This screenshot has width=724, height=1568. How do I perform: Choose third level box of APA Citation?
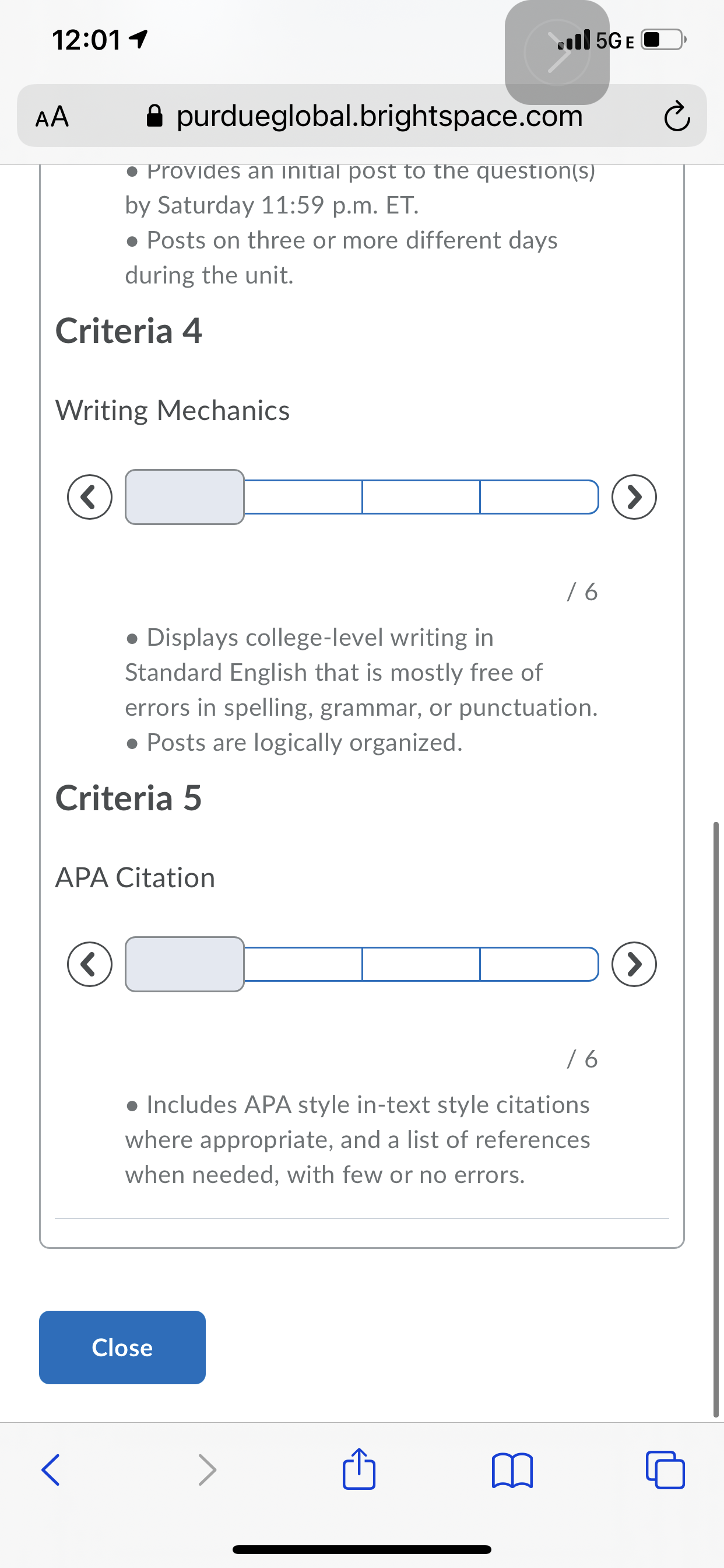421,964
